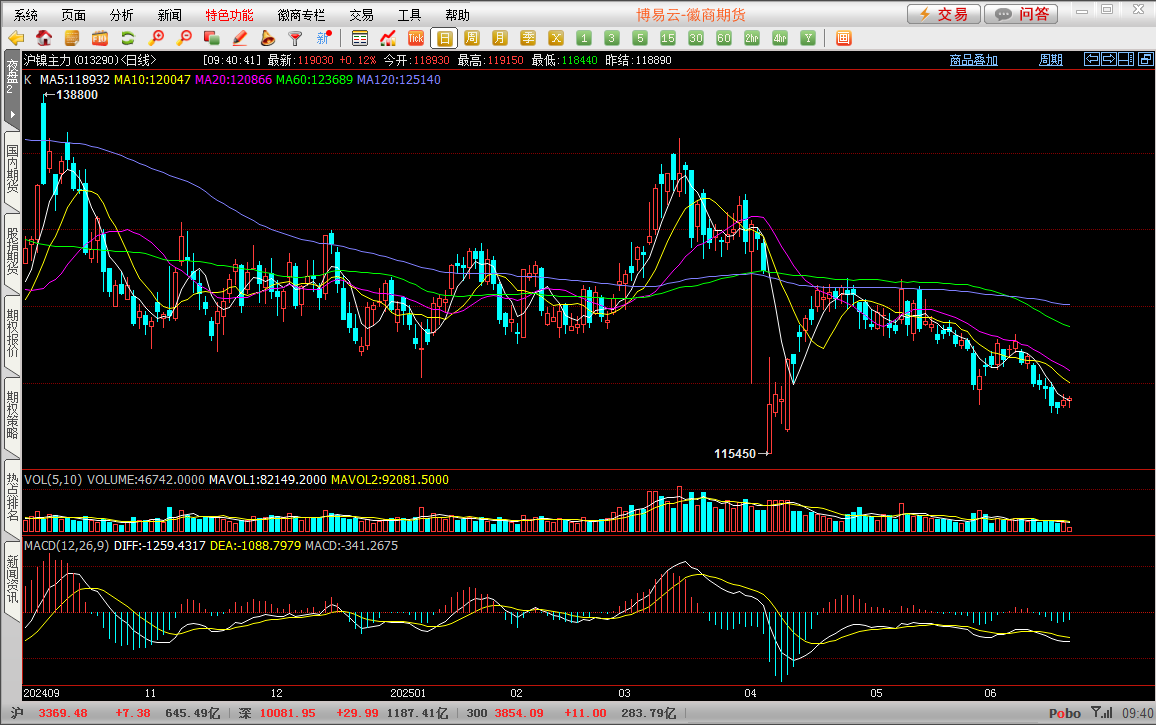Viewport: 1156px width, 725px height.
Task: Select the 国内期货 side tab
Action: tap(12, 169)
